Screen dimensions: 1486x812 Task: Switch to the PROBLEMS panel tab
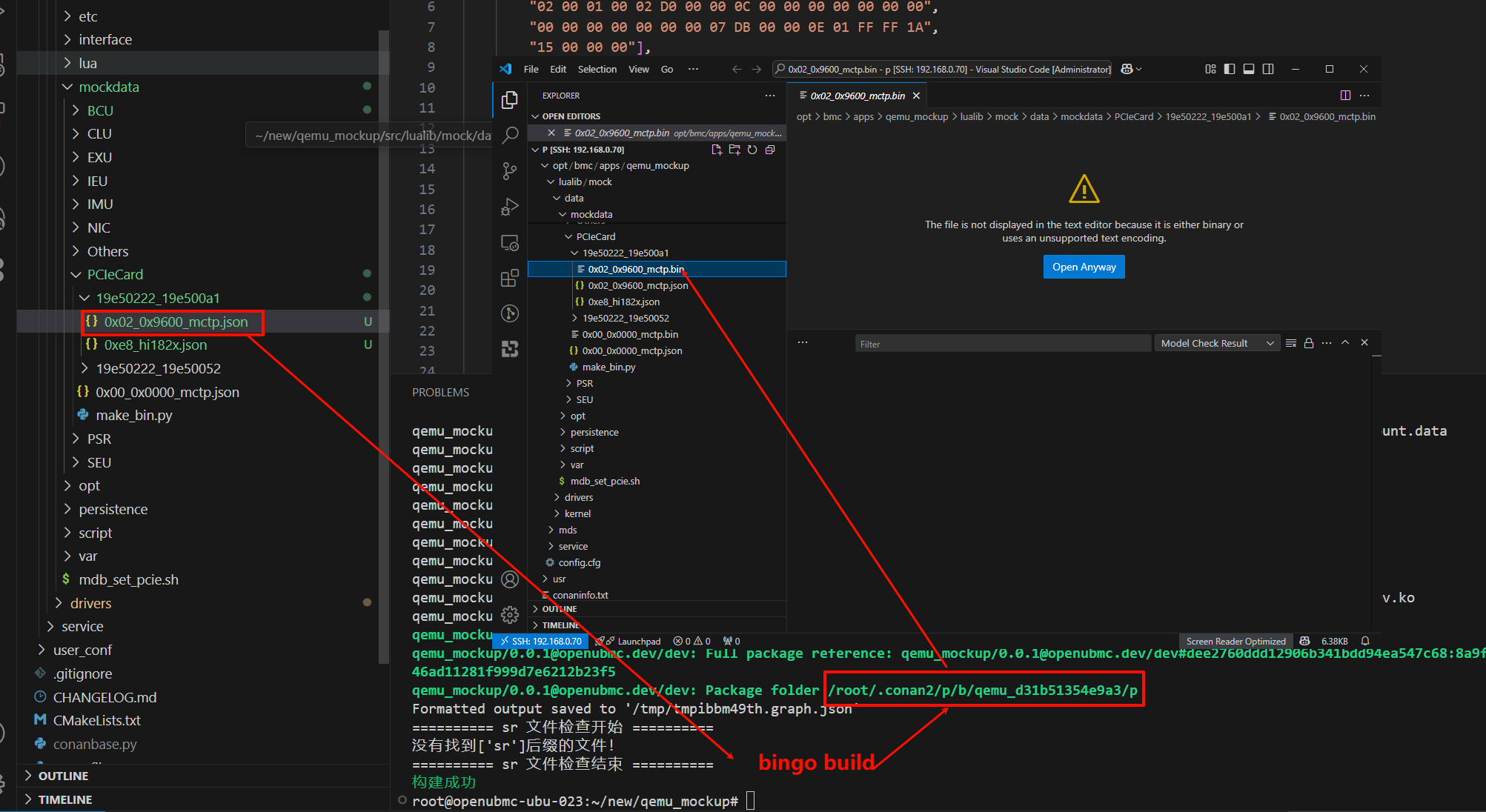pos(440,392)
